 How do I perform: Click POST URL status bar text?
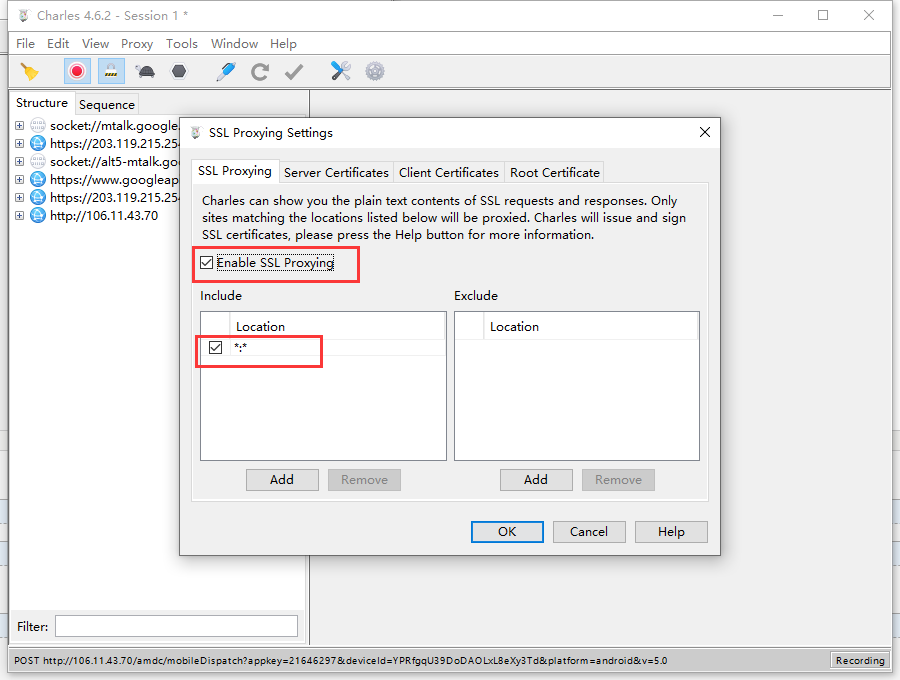coord(341,660)
